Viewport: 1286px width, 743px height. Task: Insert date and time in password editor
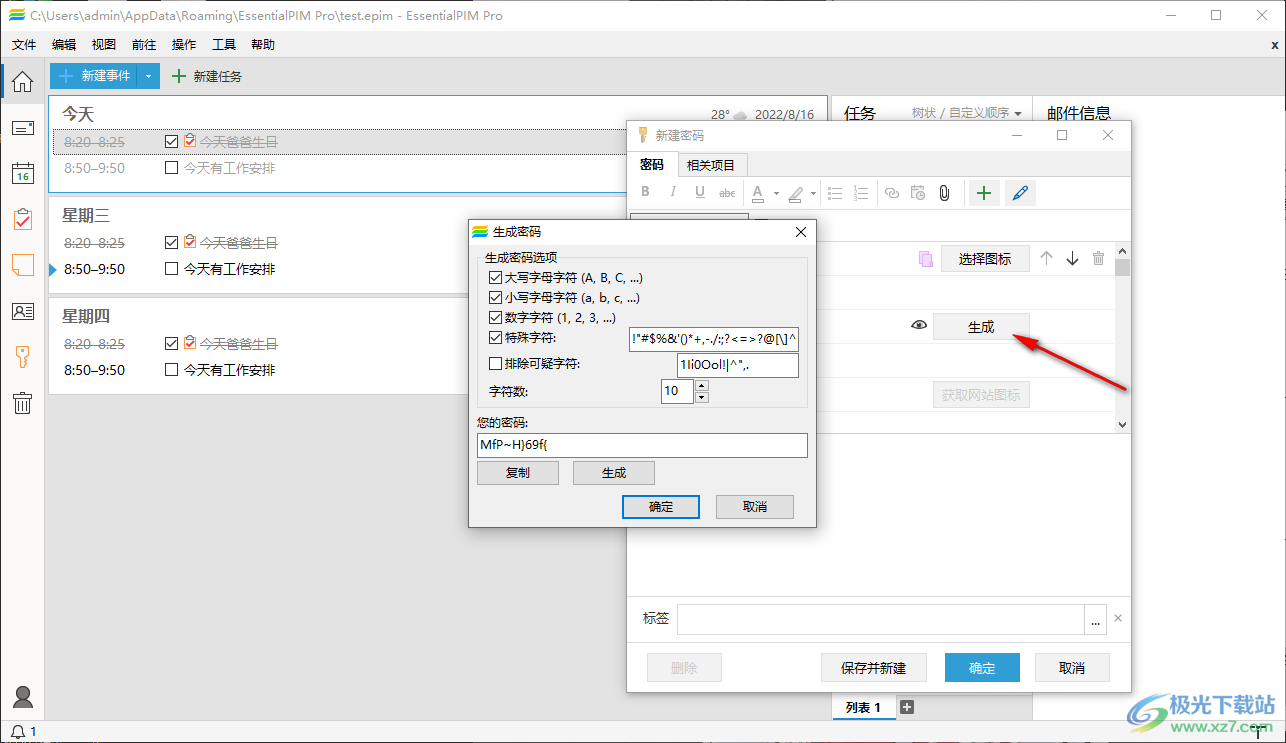pyautogui.click(x=918, y=193)
